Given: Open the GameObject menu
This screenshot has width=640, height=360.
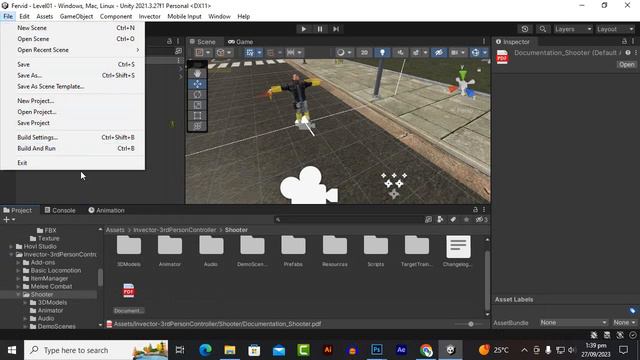Looking at the screenshot, I should 76,16.
